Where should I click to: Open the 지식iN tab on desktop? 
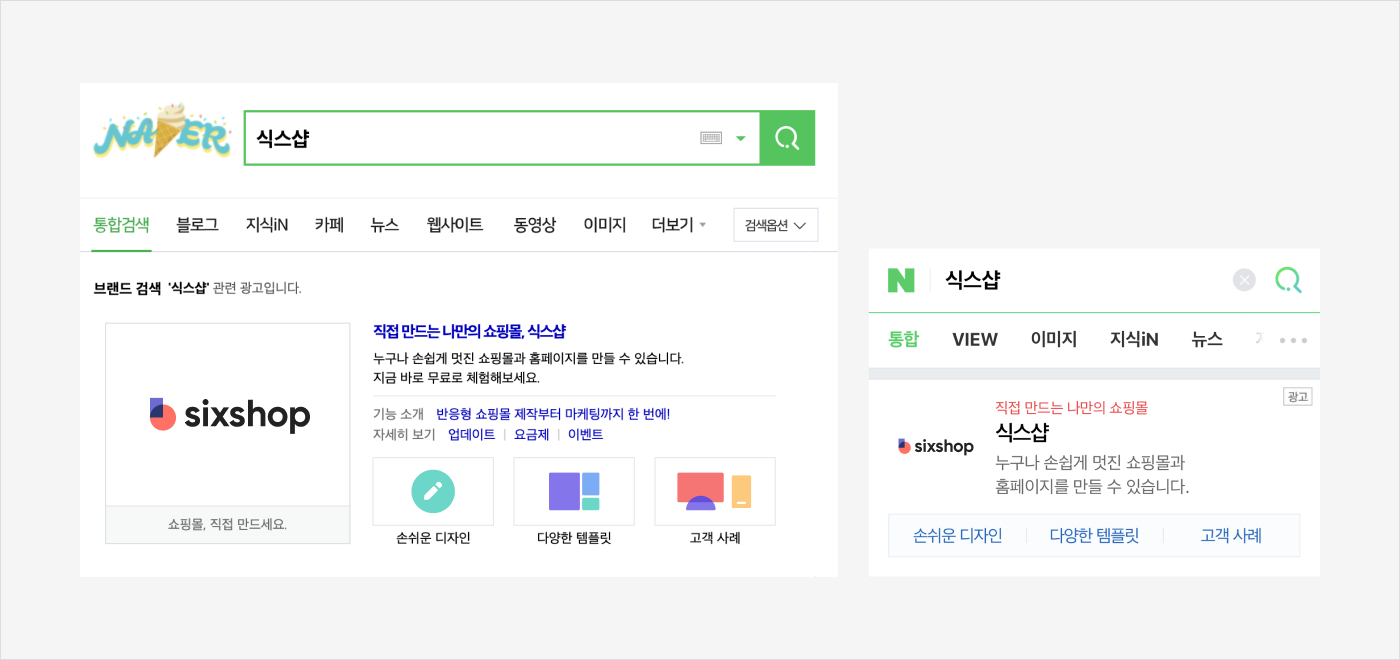(x=267, y=225)
